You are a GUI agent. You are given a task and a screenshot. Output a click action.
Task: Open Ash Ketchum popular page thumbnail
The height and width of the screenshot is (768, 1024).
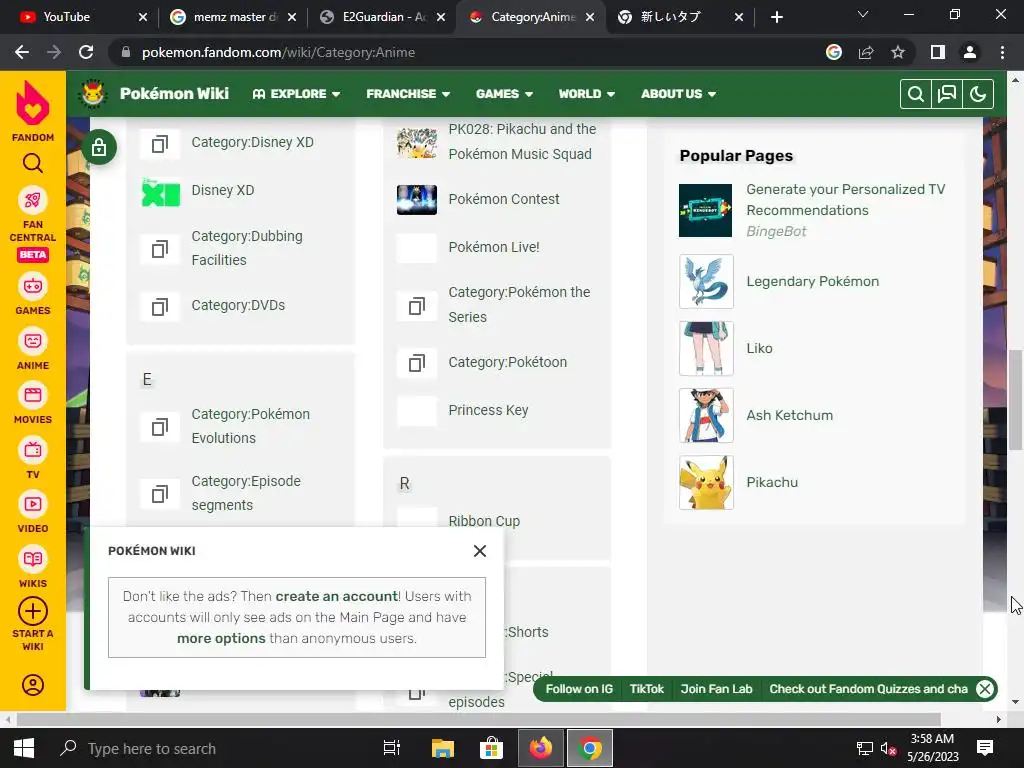click(x=706, y=415)
